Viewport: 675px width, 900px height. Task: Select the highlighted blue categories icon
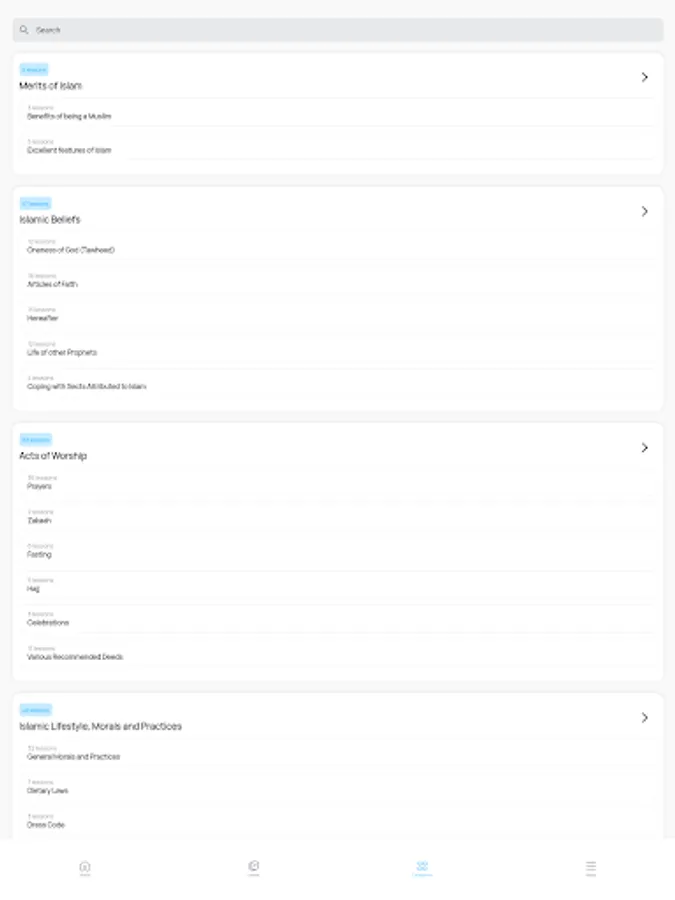click(422, 867)
